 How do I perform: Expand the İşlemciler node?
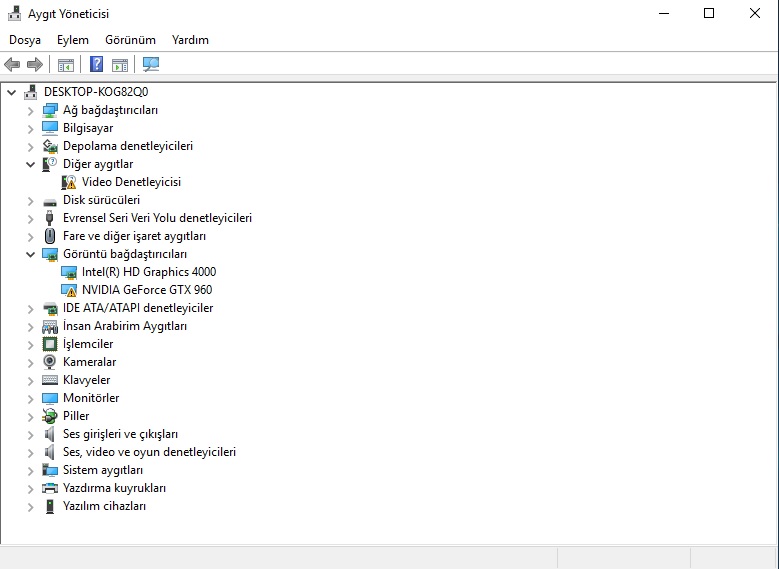coord(31,344)
